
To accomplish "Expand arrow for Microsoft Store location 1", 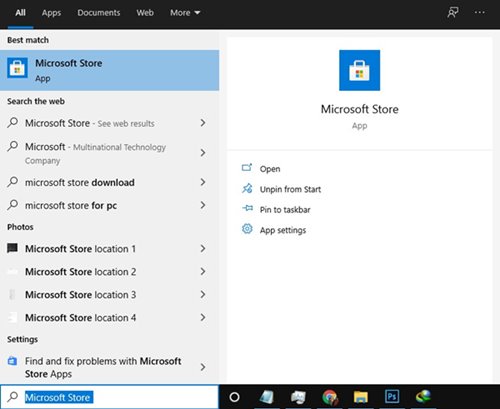I will coord(203,248).
